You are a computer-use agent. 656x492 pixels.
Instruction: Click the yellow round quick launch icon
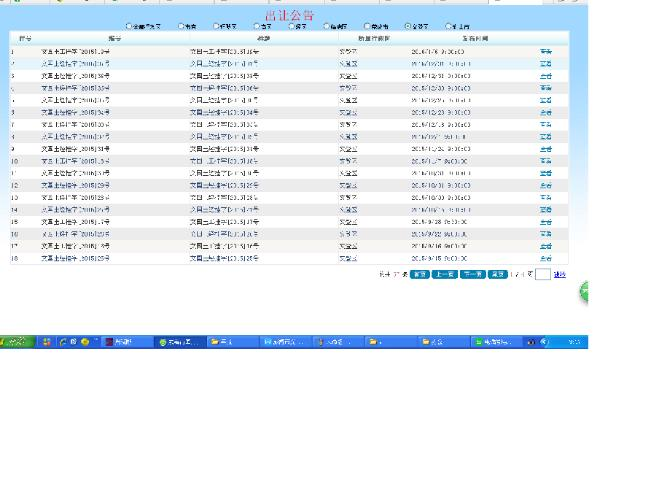pyautogui.click(x=85, y=342)
